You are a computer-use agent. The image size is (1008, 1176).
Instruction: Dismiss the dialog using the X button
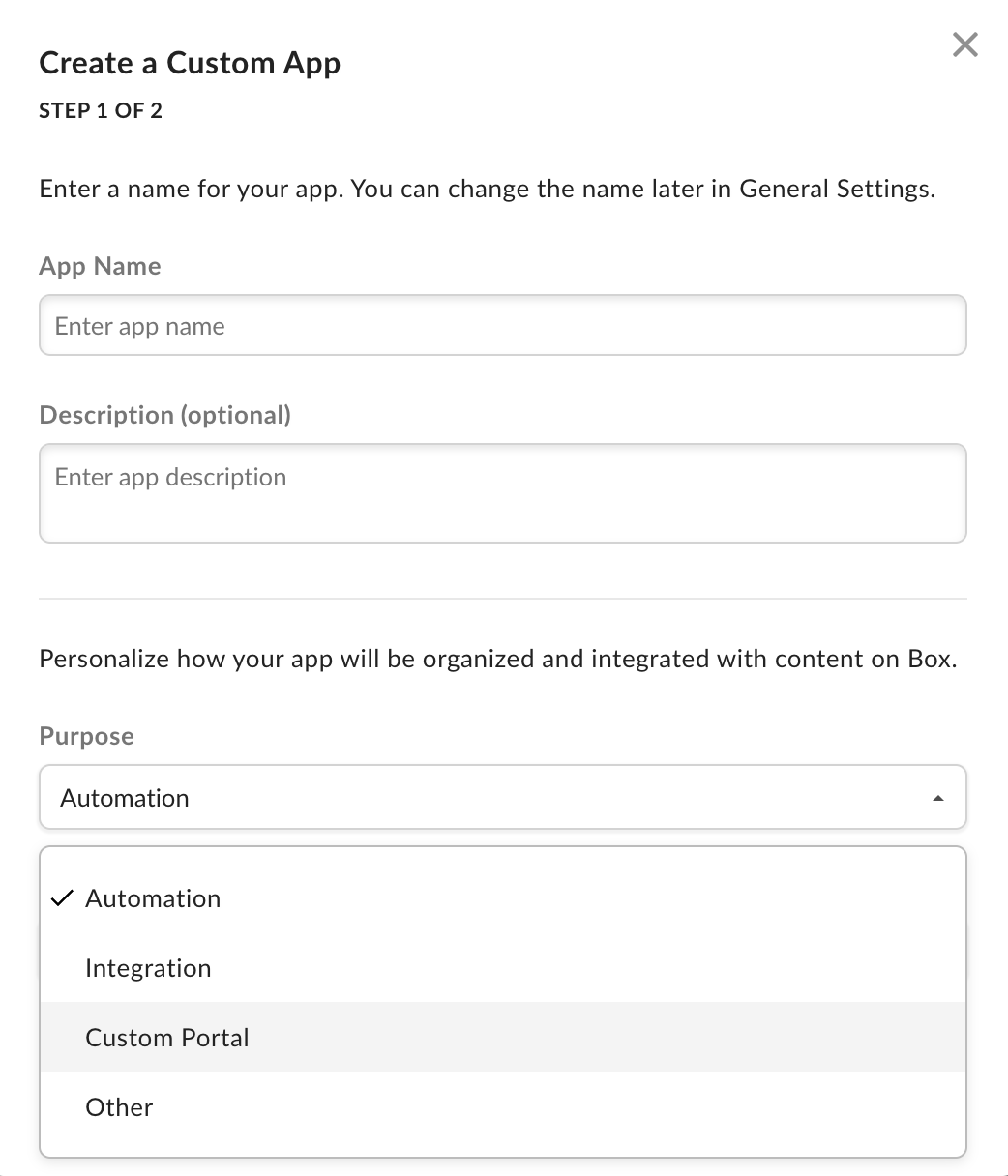[964, 44]
